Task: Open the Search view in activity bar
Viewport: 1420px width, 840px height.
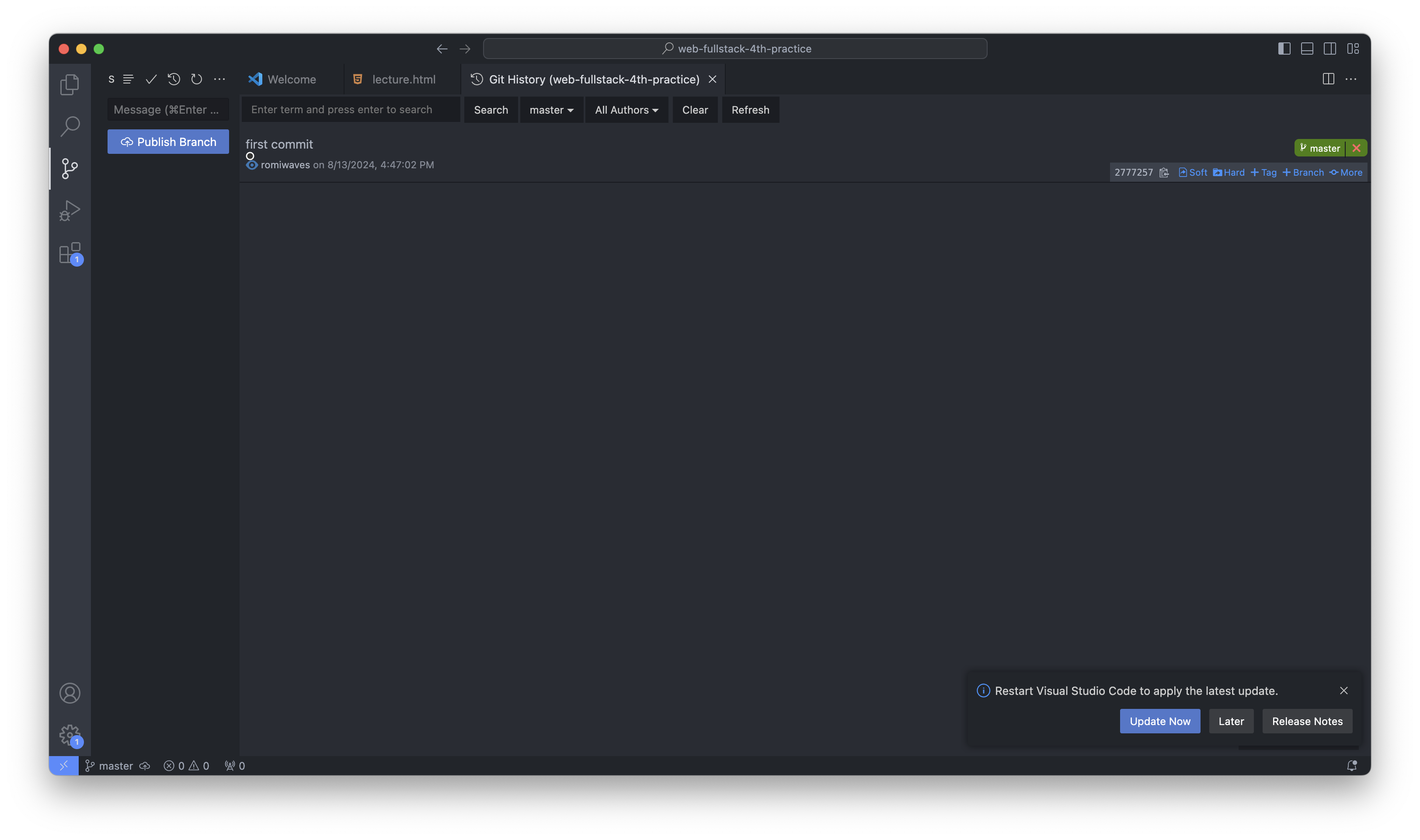Action: 70,126
